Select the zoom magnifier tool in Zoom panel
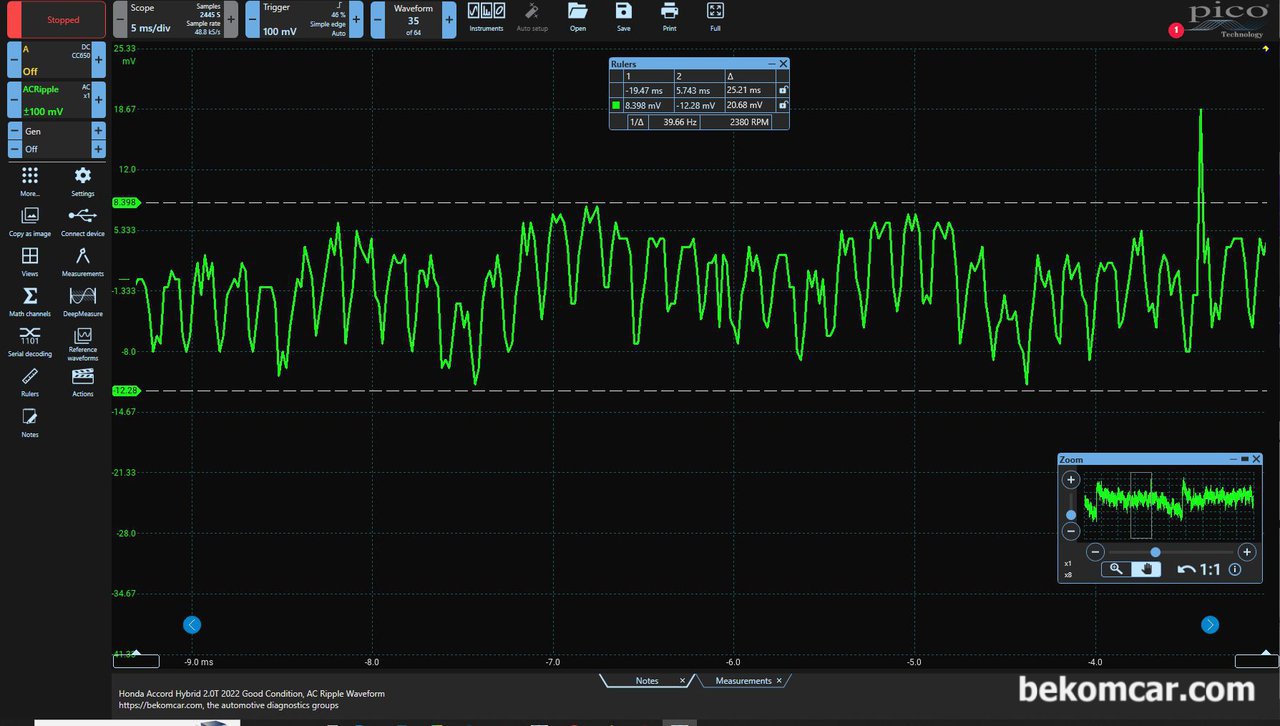 click(1116, 569)
